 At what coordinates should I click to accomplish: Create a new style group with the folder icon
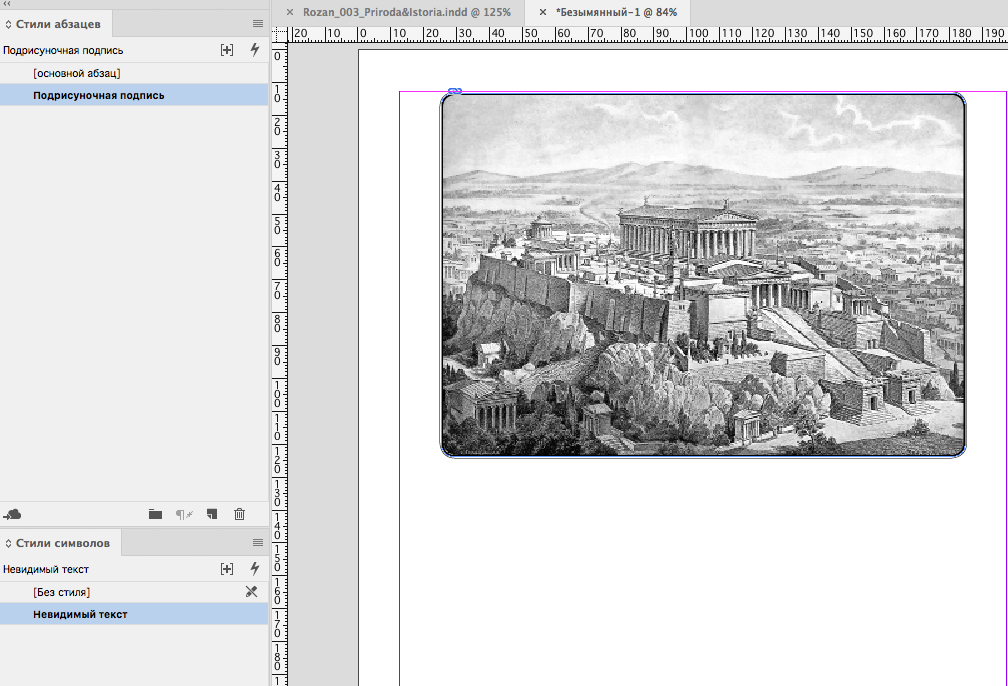155,514
